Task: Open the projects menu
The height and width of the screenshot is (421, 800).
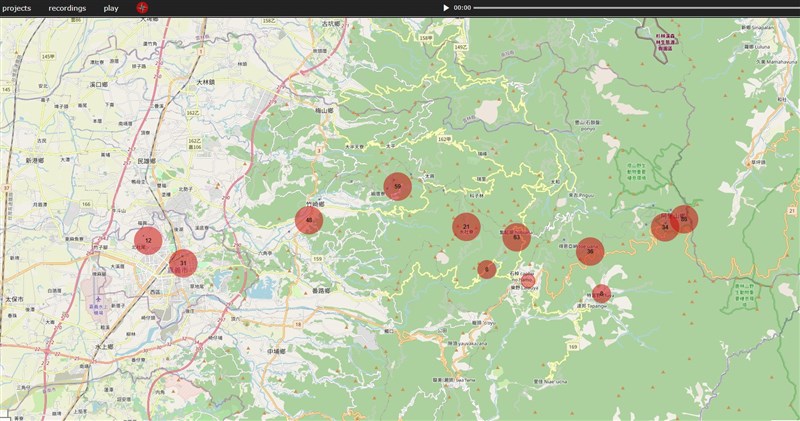Action: click(16, 8)
